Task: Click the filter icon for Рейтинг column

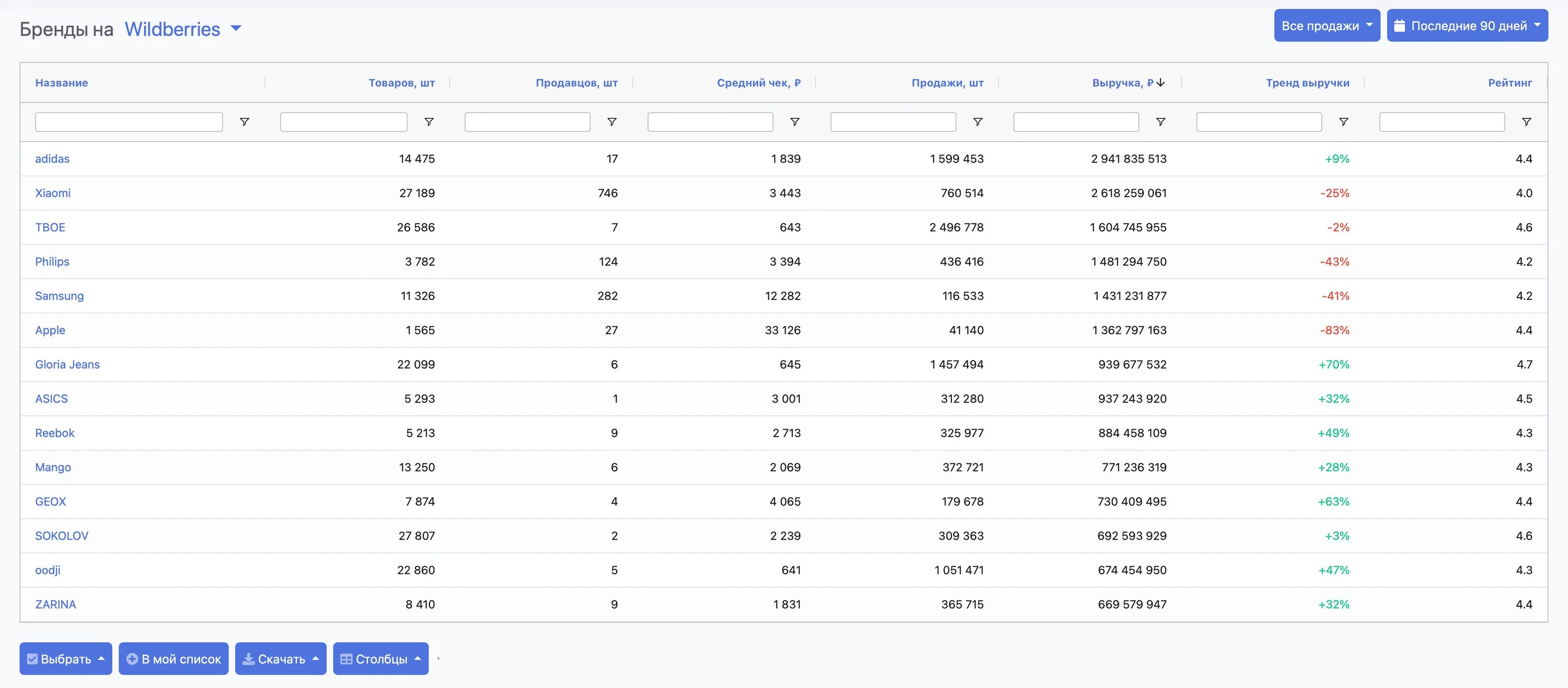Action: point(1526,122)
